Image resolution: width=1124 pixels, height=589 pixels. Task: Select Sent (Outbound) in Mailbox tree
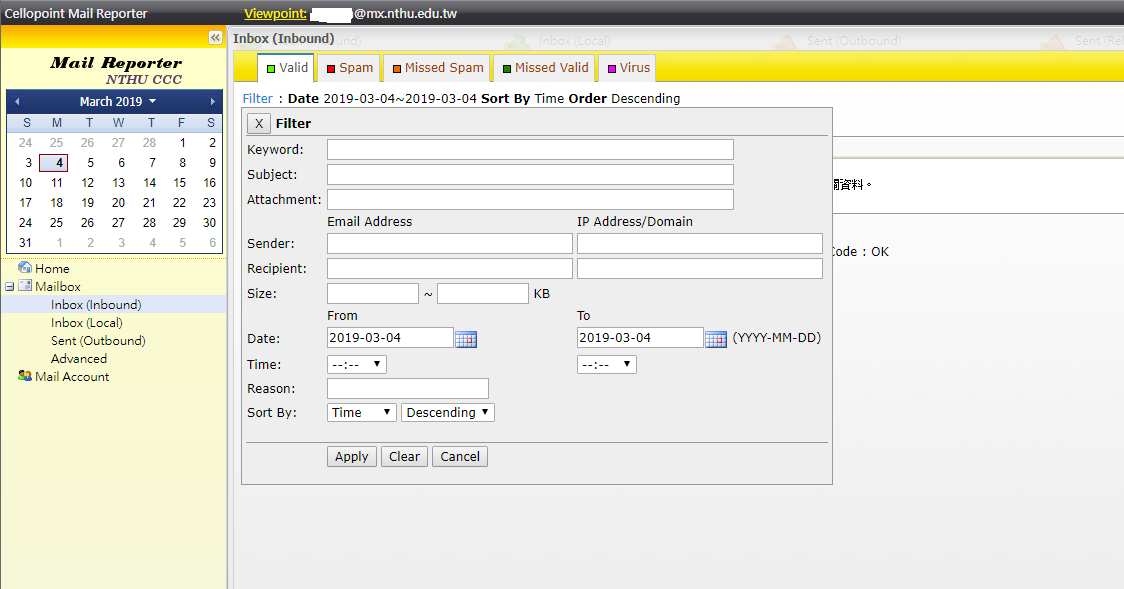click(x=98, y=341)
